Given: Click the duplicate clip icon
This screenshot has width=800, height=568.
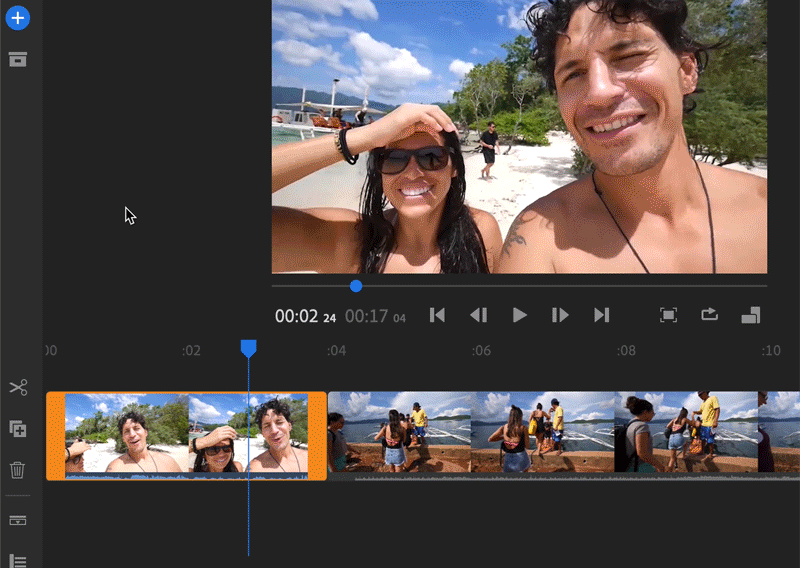Looking at the screenshot, I should (18, 429).
